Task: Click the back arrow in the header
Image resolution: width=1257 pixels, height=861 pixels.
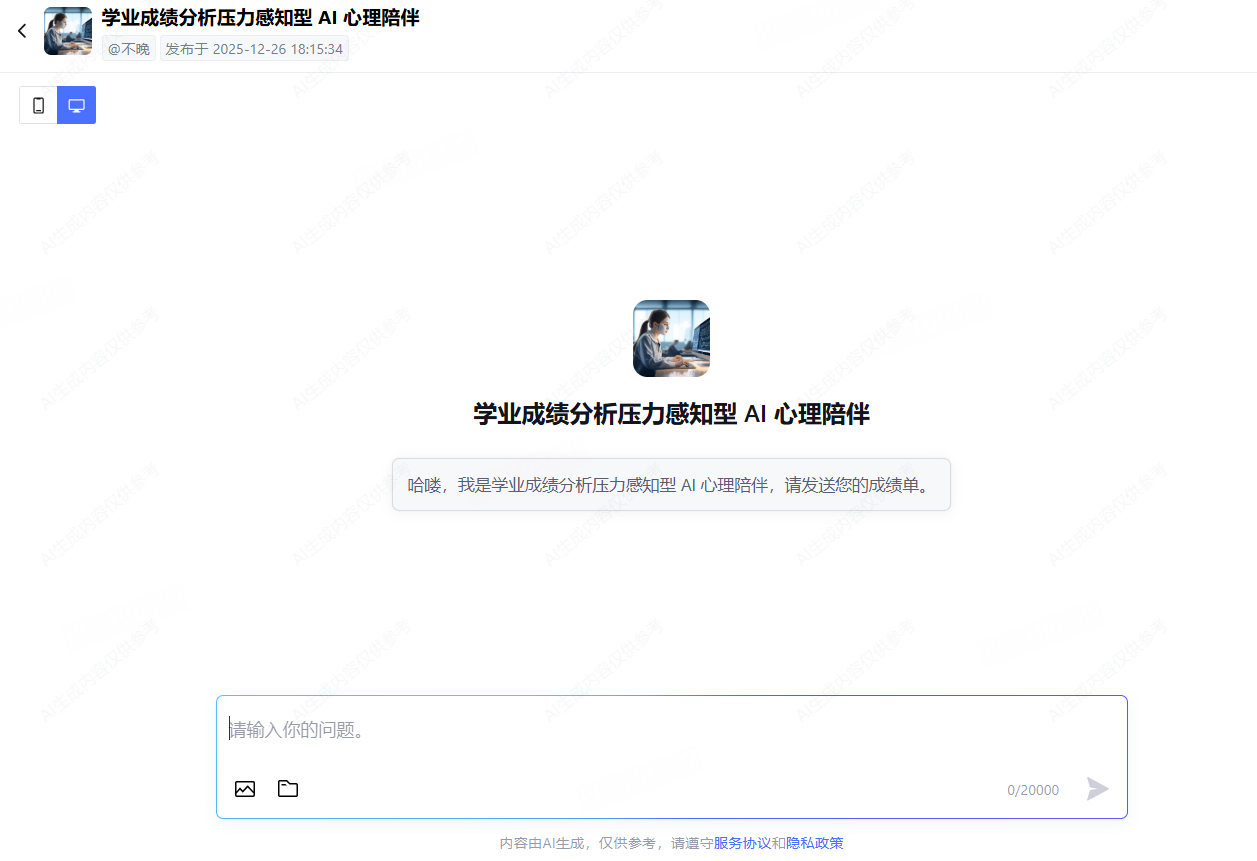Action: [x=22, y=30]
